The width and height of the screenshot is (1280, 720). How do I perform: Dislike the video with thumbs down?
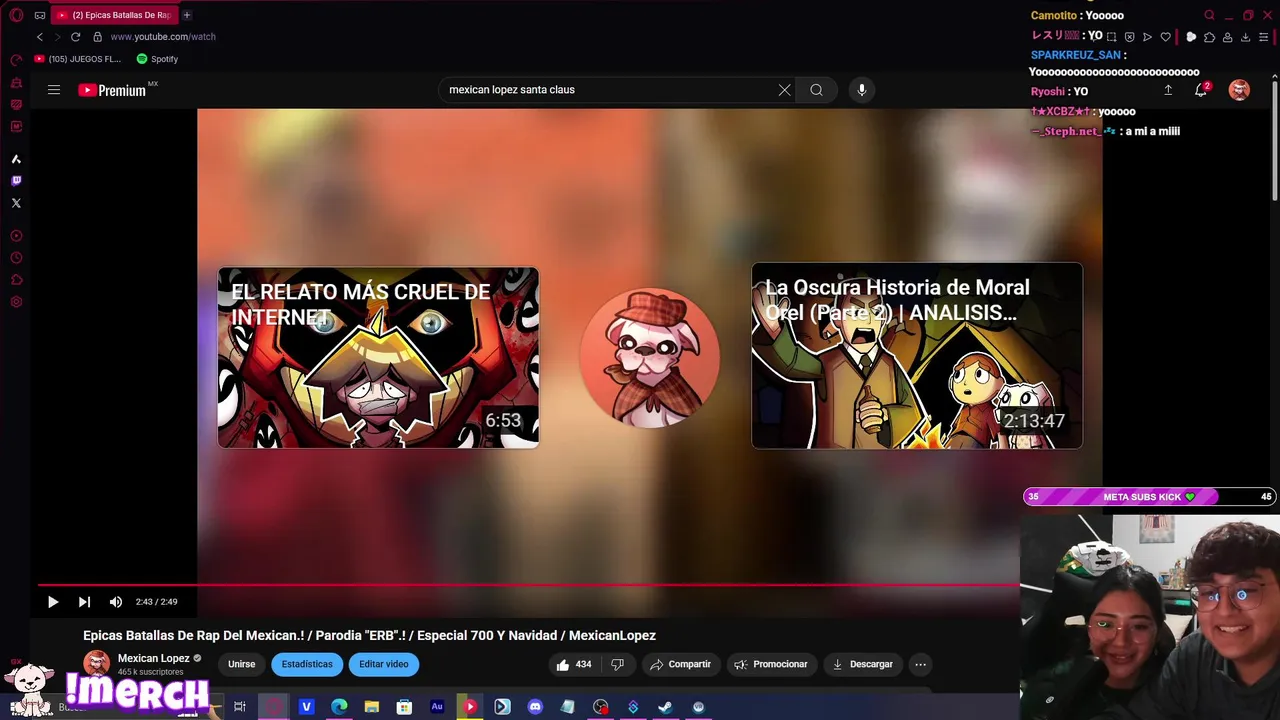click(617, 664)
